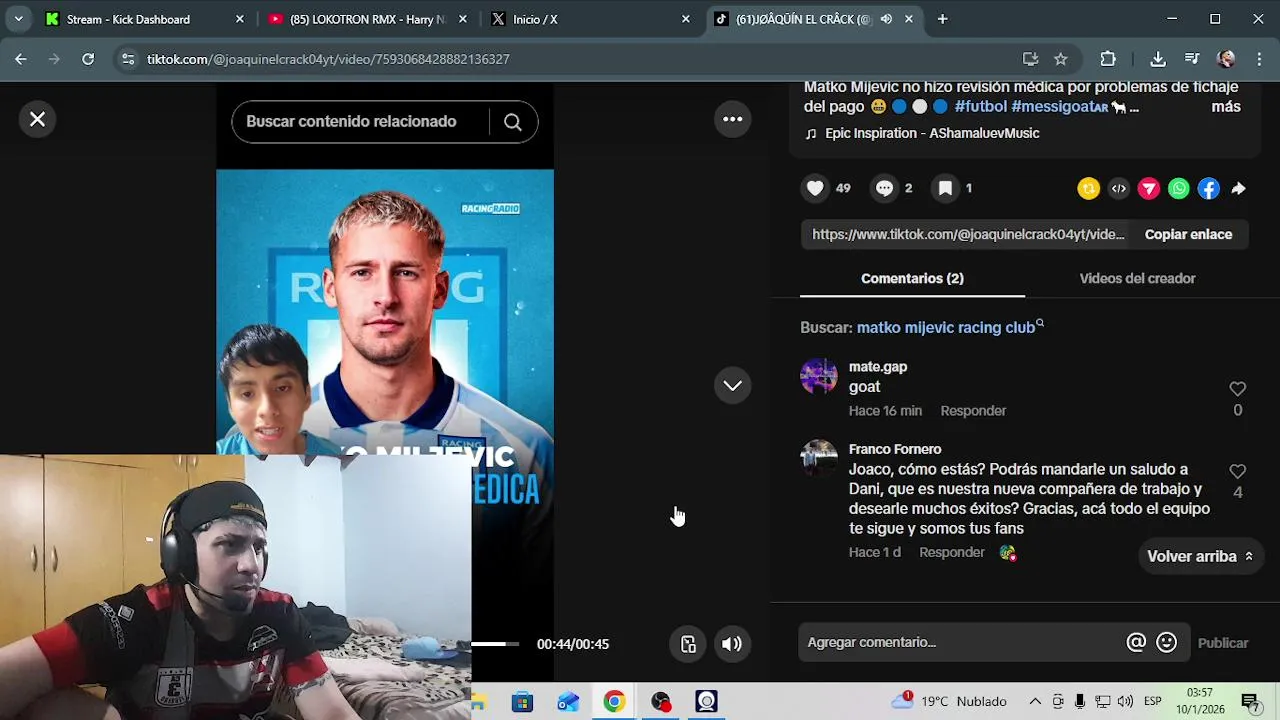Like the comment by mate.gap
This screenshot has width=1280, height=720.
(1237, 389)
